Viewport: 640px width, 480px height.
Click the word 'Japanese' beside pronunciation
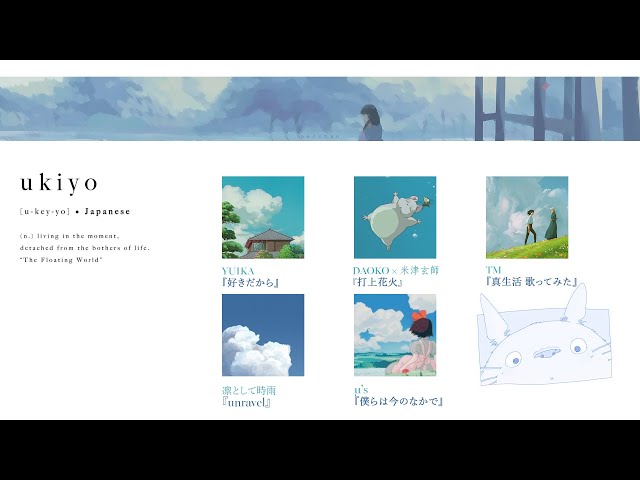107,211
